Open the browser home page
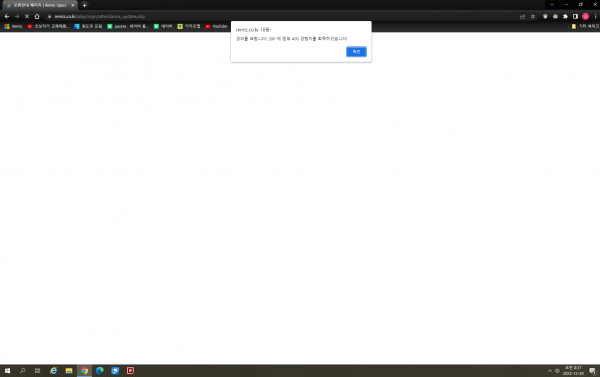This screenshot has width=600, height=377. [37, 16]
